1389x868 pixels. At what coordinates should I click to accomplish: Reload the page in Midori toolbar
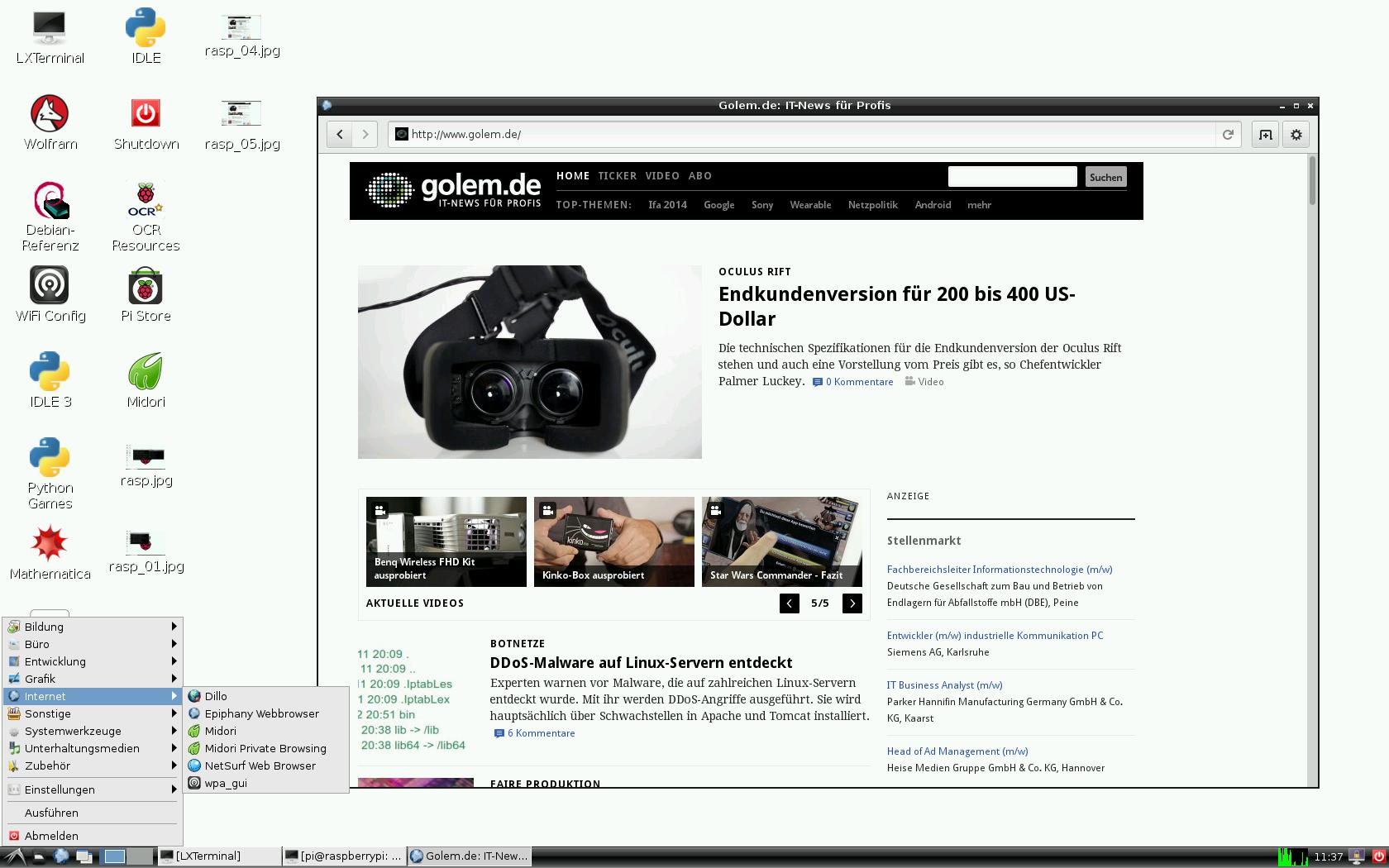pyautogui.click(x=1229, y=134)
